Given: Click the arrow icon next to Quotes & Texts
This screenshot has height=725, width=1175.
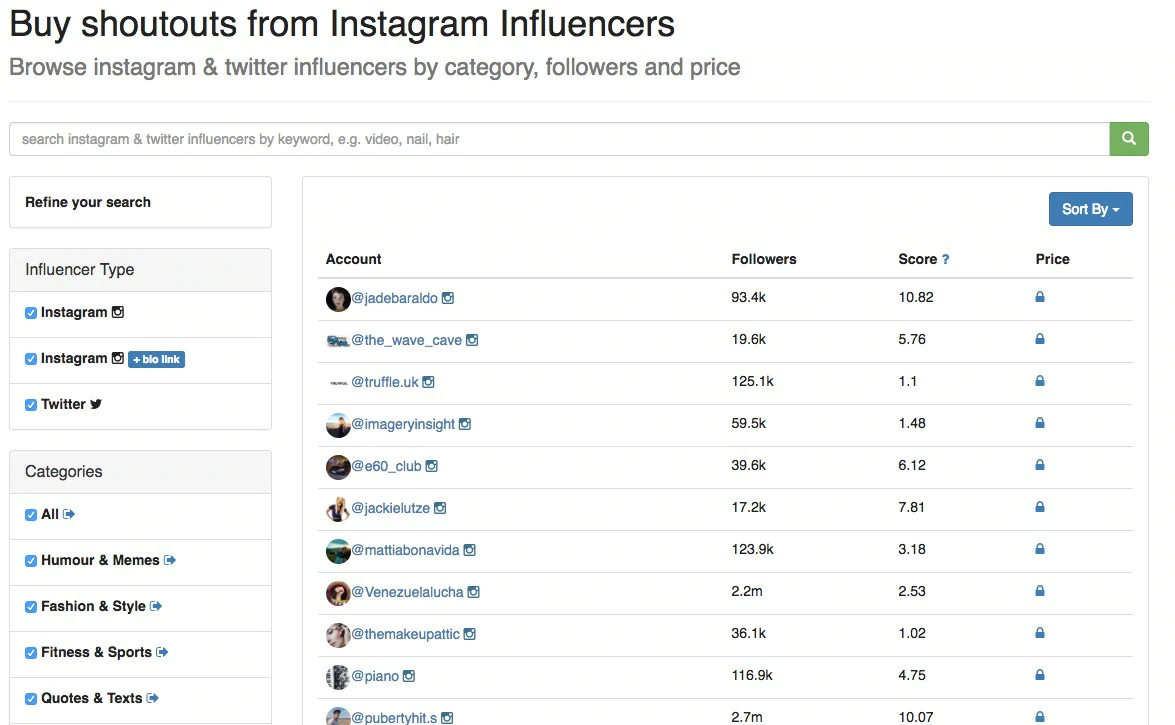Looking at the screenshot, I should click(153, 698).
